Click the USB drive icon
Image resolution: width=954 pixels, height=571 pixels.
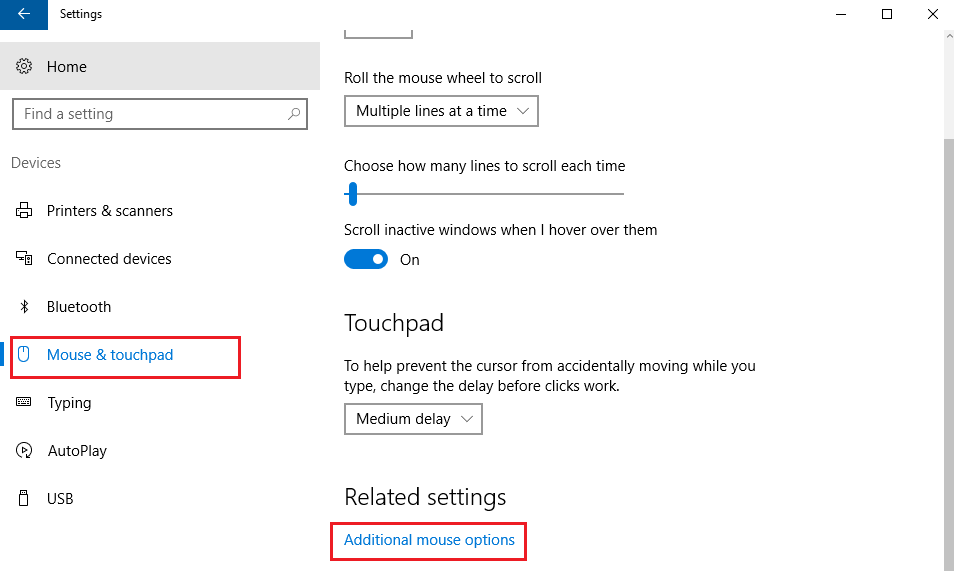25,499
